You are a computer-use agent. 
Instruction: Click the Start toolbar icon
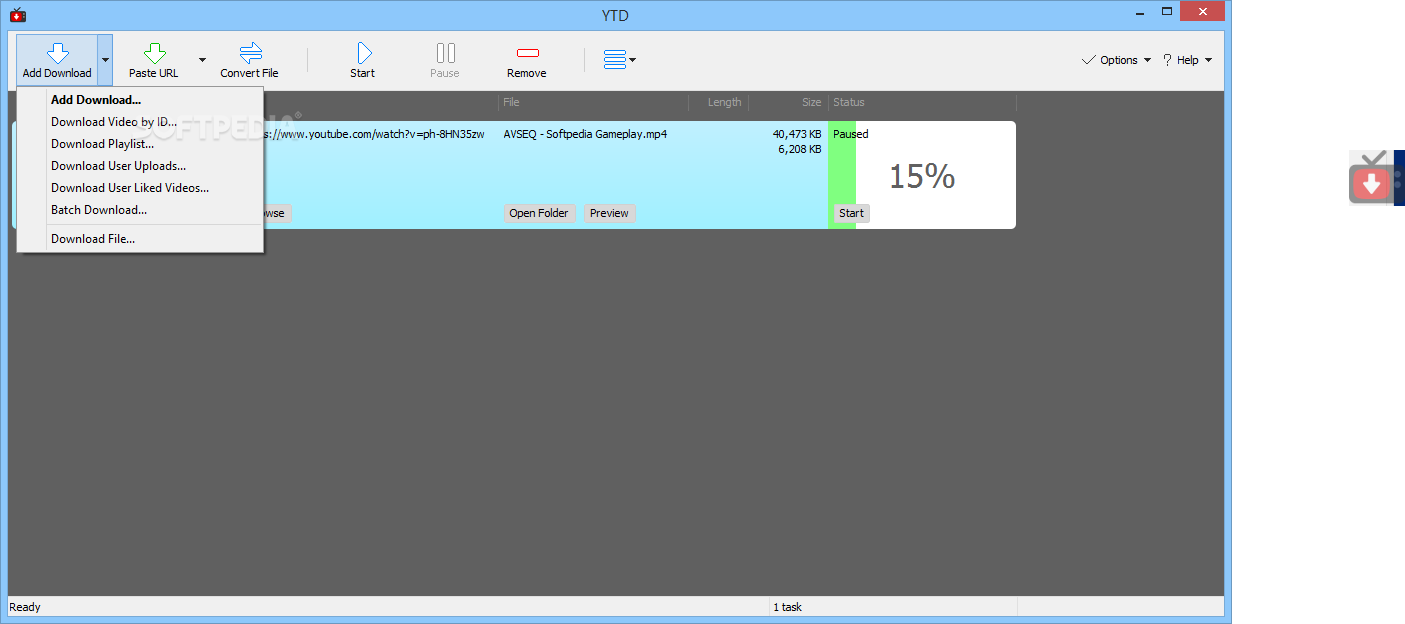point(363,60)
